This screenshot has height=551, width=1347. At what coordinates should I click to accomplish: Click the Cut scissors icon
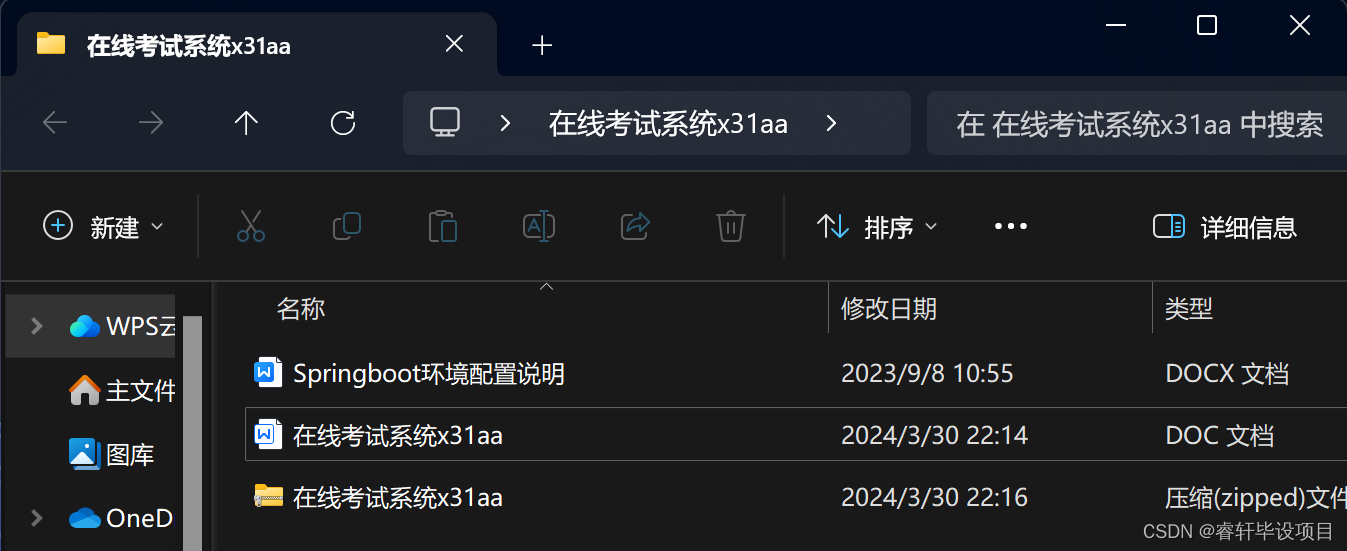tap(251, 227)
